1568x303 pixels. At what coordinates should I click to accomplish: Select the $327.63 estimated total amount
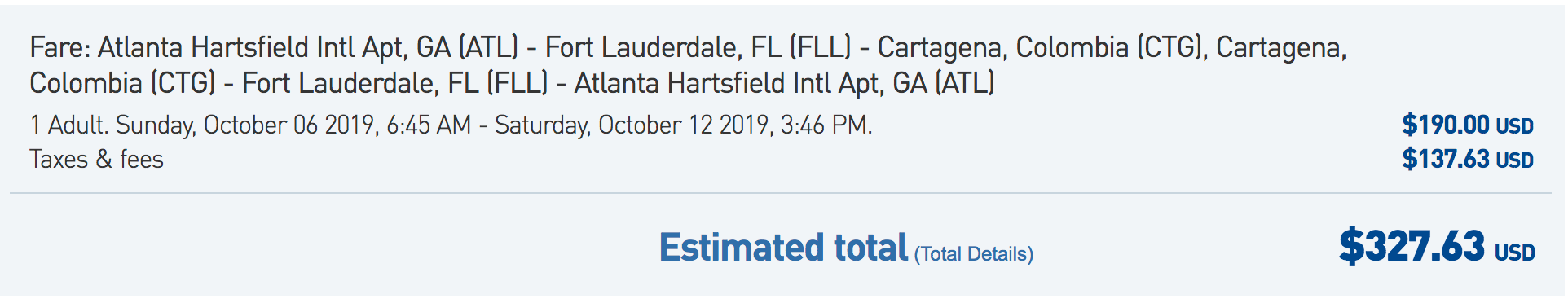click(1412, 246)
